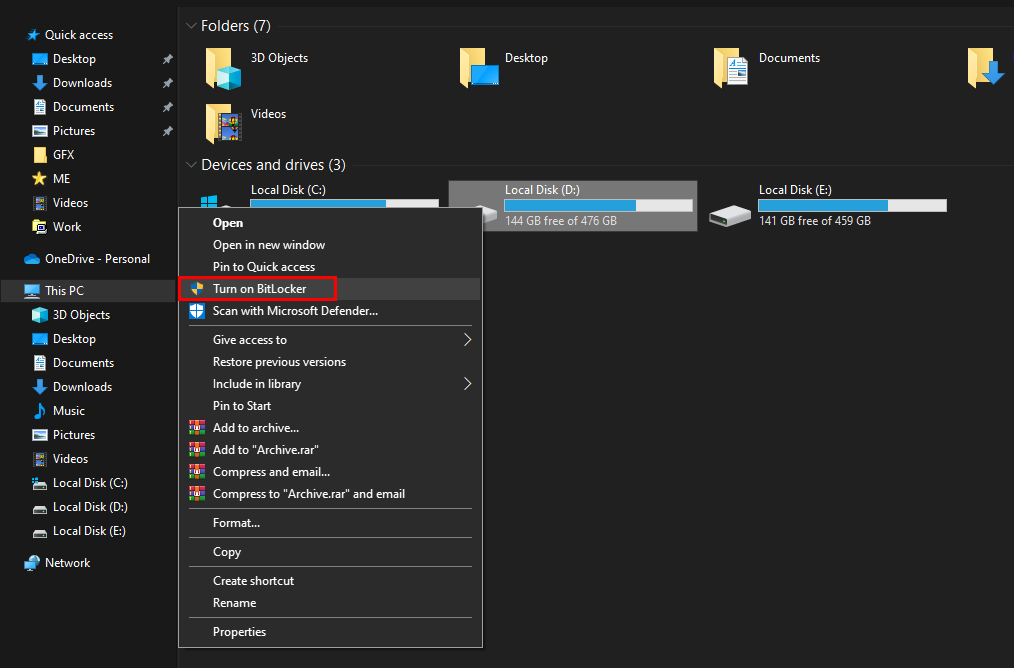Unpin Desktop using its pin icon
This screenshot has height=668, width=1014.
coord(167,59)
